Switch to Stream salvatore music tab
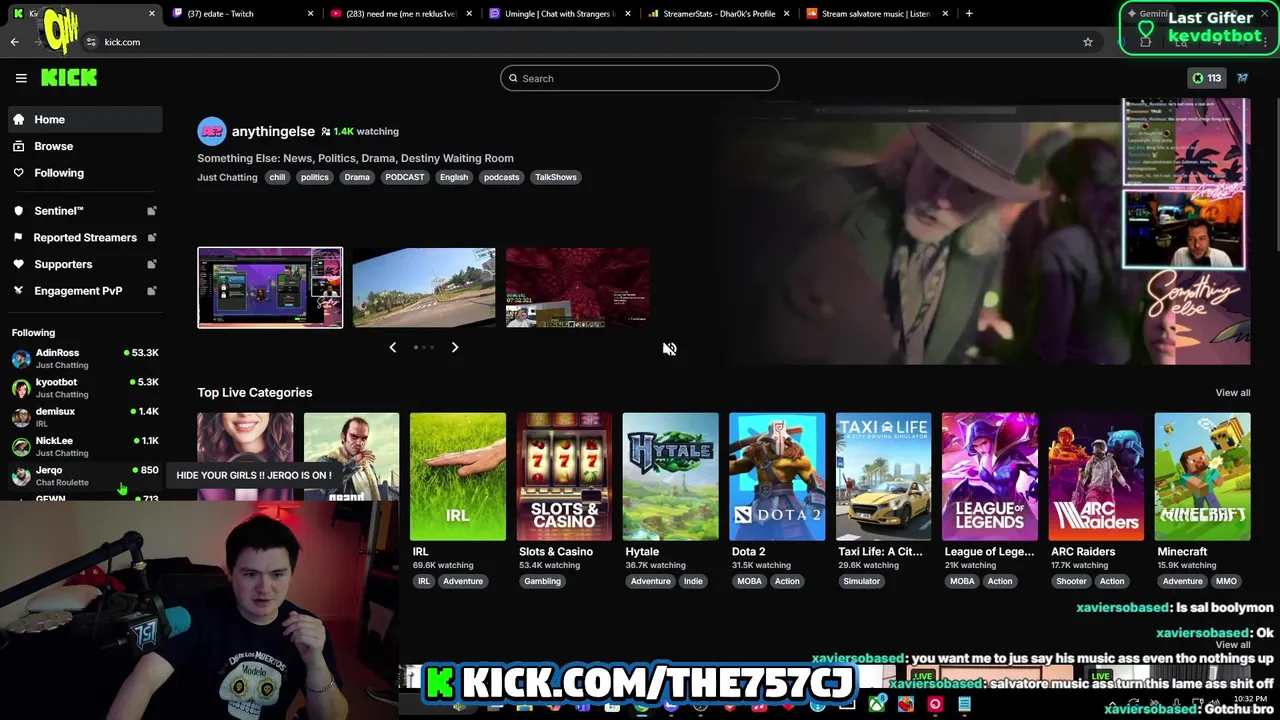The width and height of the screenshot is (1280, 720). (x=876, y=14)
